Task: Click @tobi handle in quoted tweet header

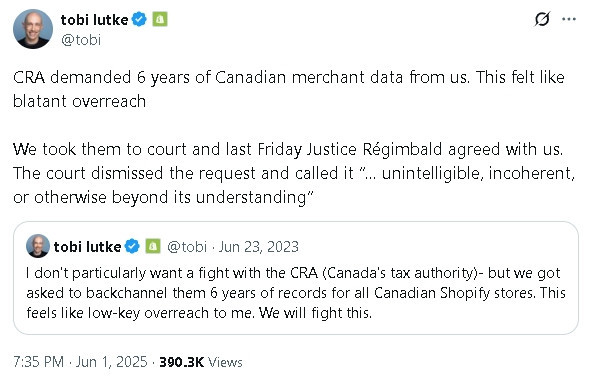Action: click(x=187, y=247)
